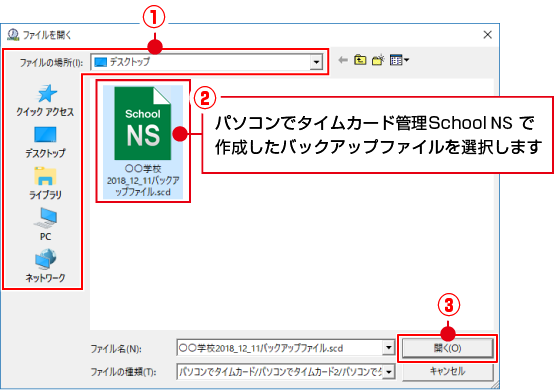557x391 pixels.
Task: Click into the file name field
Action: [x=280, y=348]
